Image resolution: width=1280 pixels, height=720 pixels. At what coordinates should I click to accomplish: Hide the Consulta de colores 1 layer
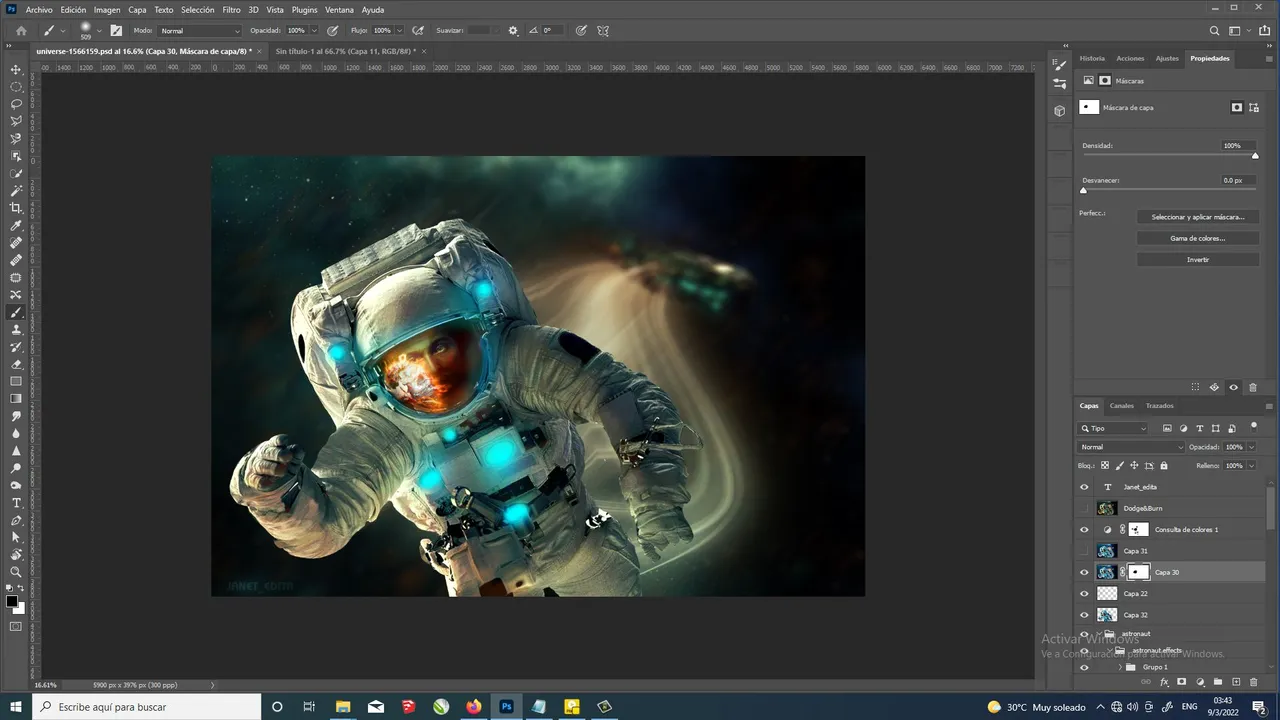(x=1084, y=529)
